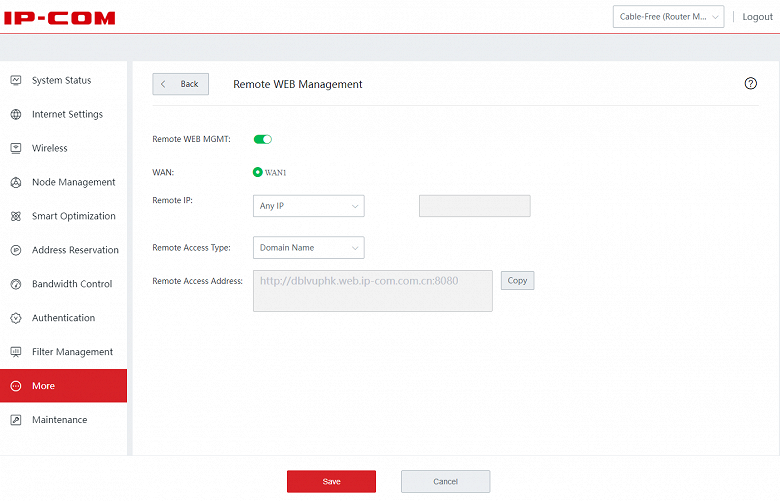
Task: Click the Node Management icon
Action: tap(15, 182)
